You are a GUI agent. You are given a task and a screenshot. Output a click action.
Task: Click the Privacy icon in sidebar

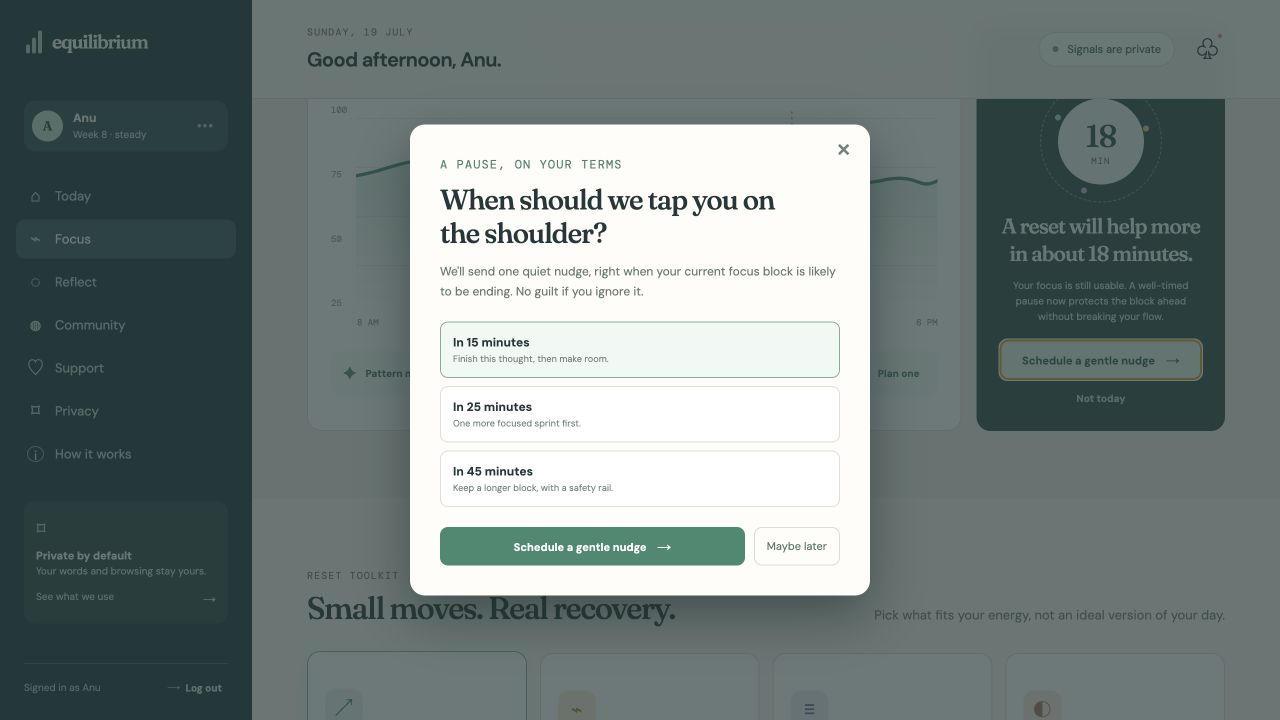36,411
